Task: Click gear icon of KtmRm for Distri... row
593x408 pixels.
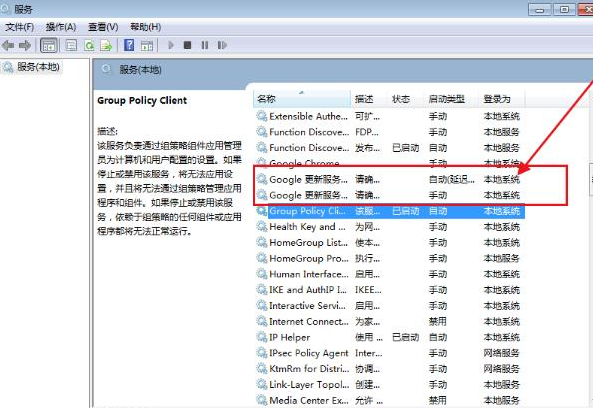Action: [261, 369]
